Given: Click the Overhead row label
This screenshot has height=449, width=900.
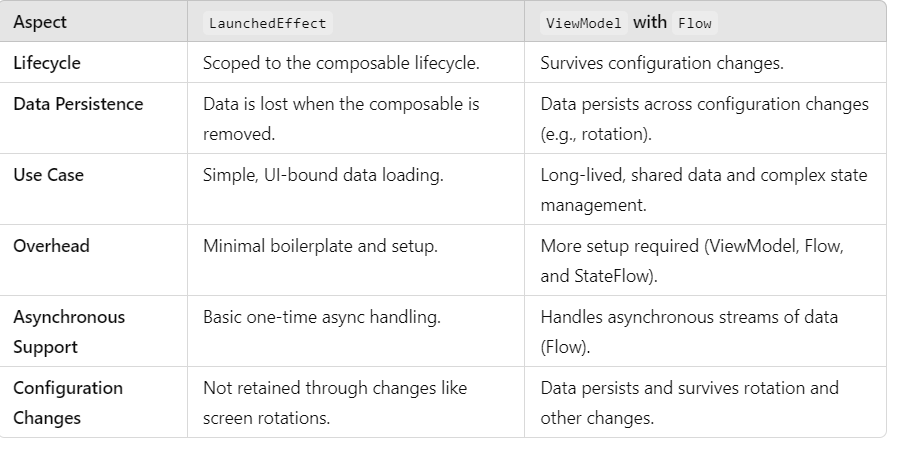Looking at the screenshot, I should pyautogui.click(x=51, y=246).
